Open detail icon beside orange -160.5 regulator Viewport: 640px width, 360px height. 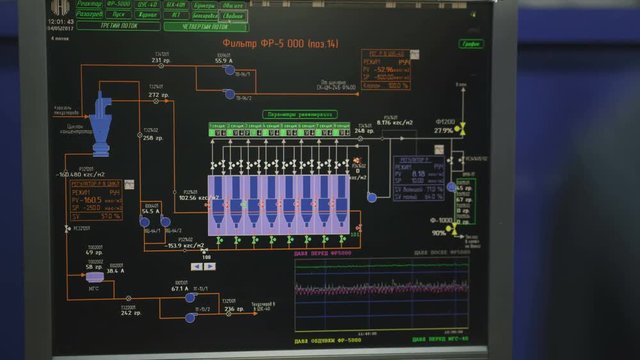(129, 184)
